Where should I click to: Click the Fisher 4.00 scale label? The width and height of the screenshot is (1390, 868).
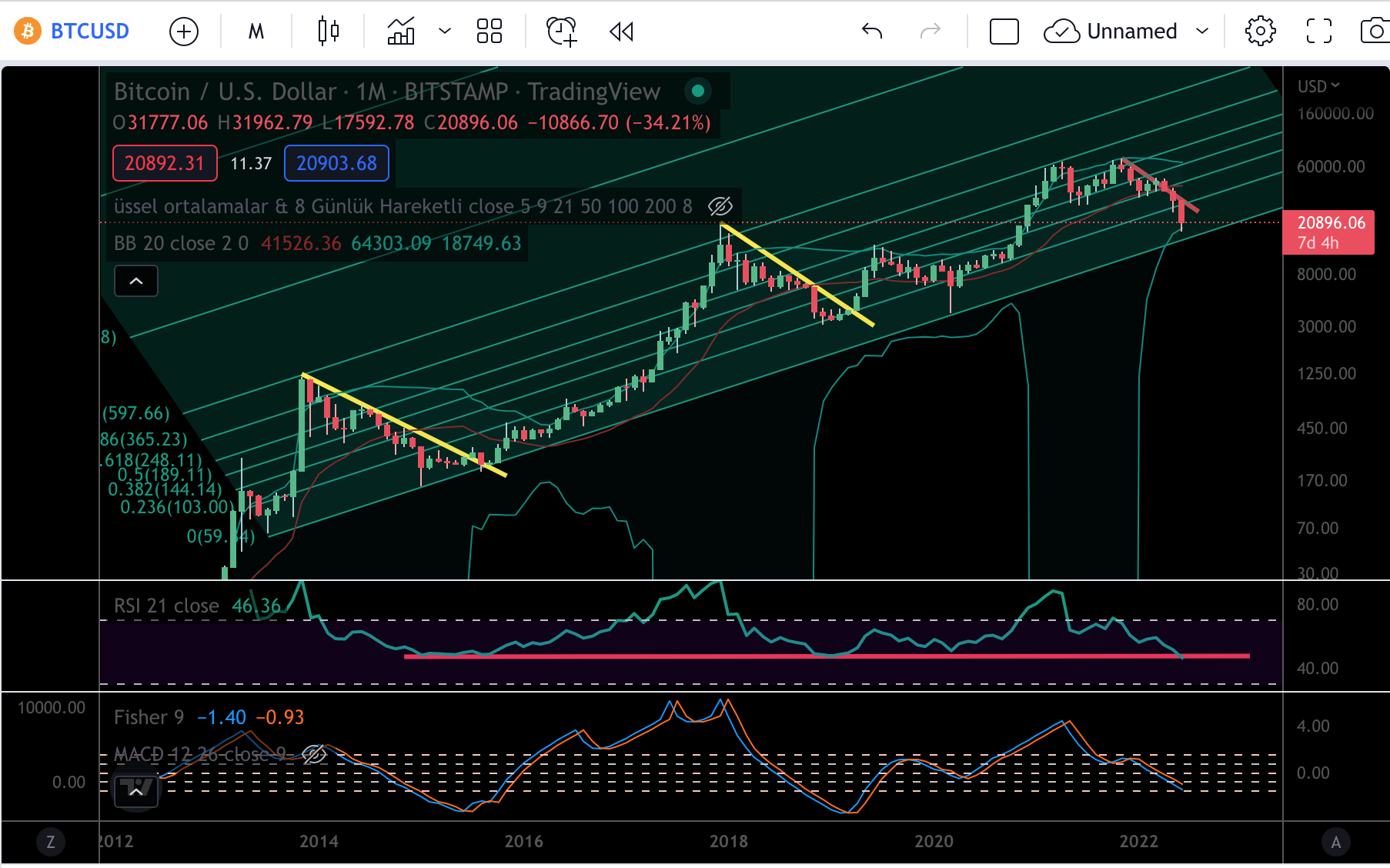pos(1313,726)
